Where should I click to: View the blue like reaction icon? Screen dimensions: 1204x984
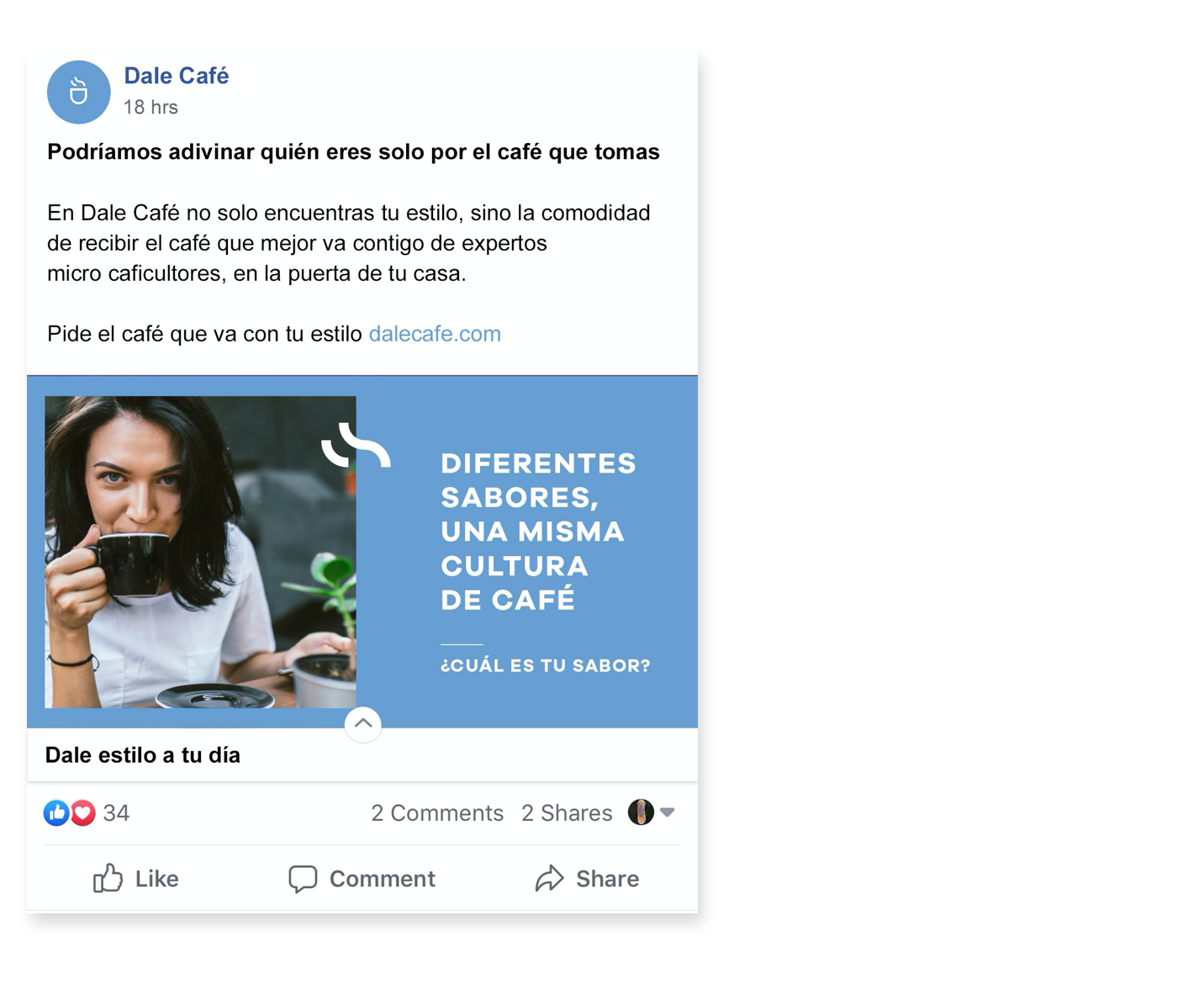(56, 812)
